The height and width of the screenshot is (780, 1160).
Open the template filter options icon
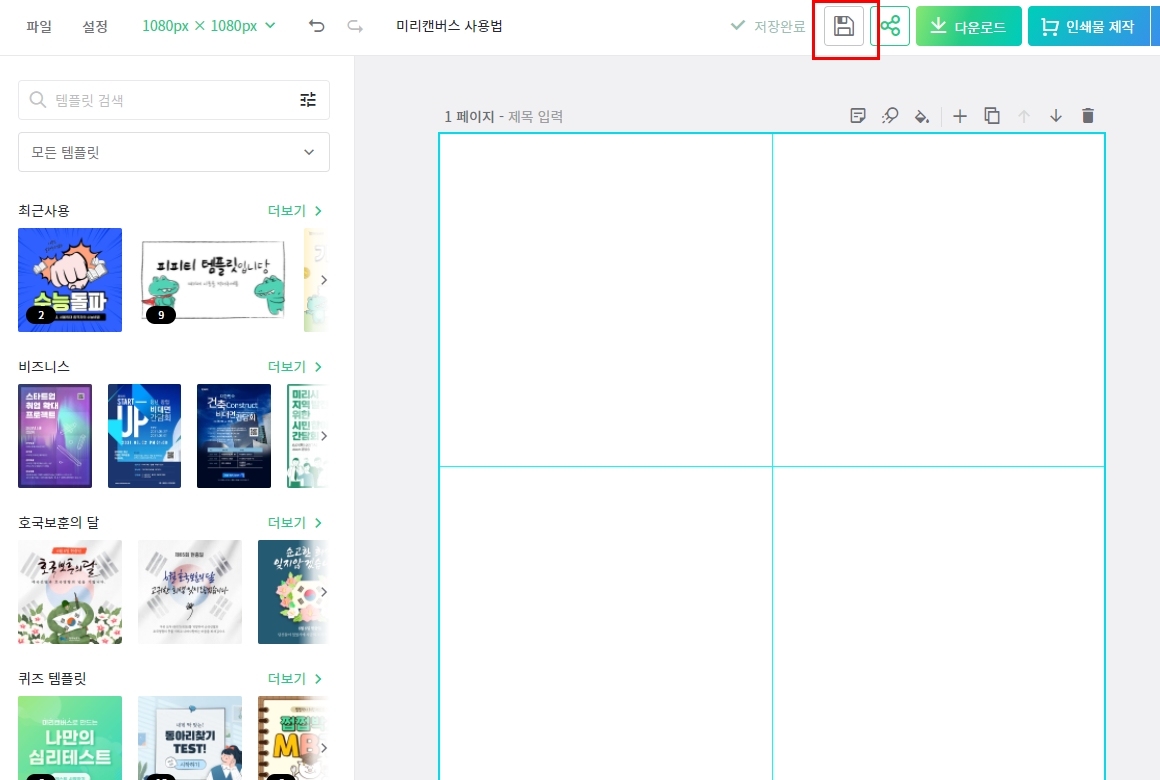point(308,100)
